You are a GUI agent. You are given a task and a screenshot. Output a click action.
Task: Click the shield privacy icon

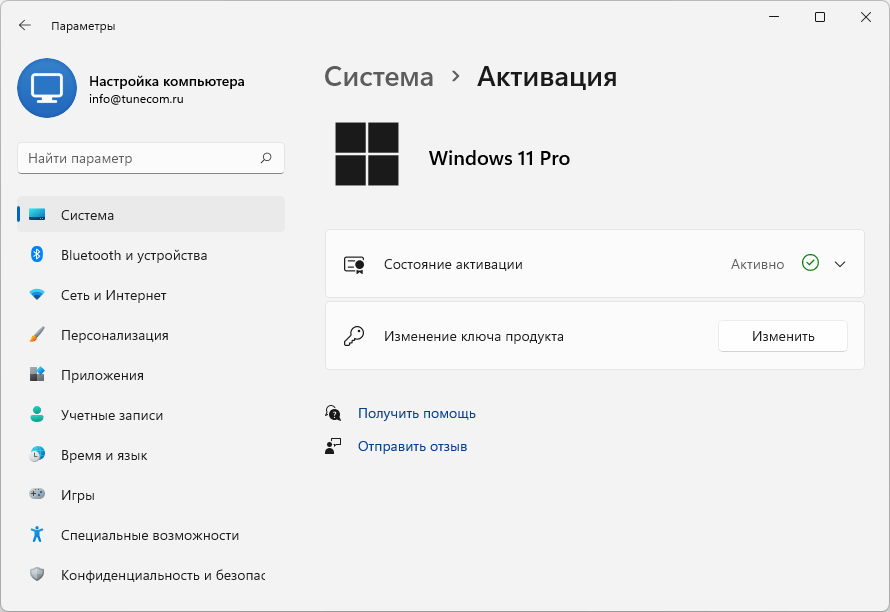click(37, 574)
